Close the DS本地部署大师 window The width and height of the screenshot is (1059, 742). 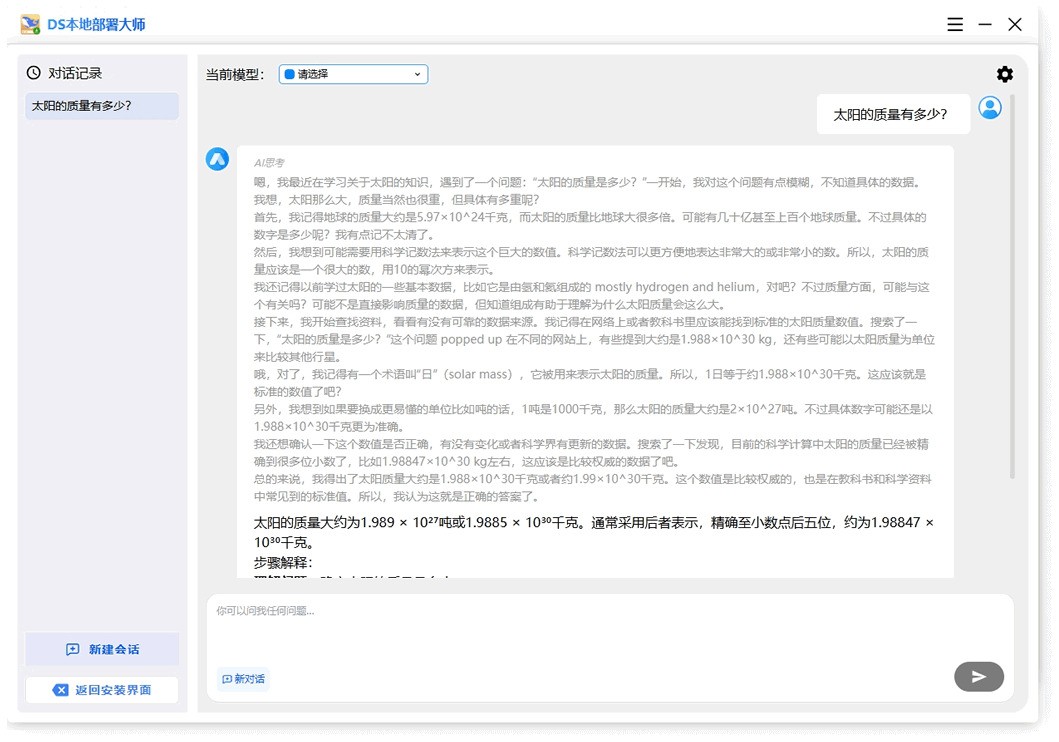click(x=1015, y=24)
